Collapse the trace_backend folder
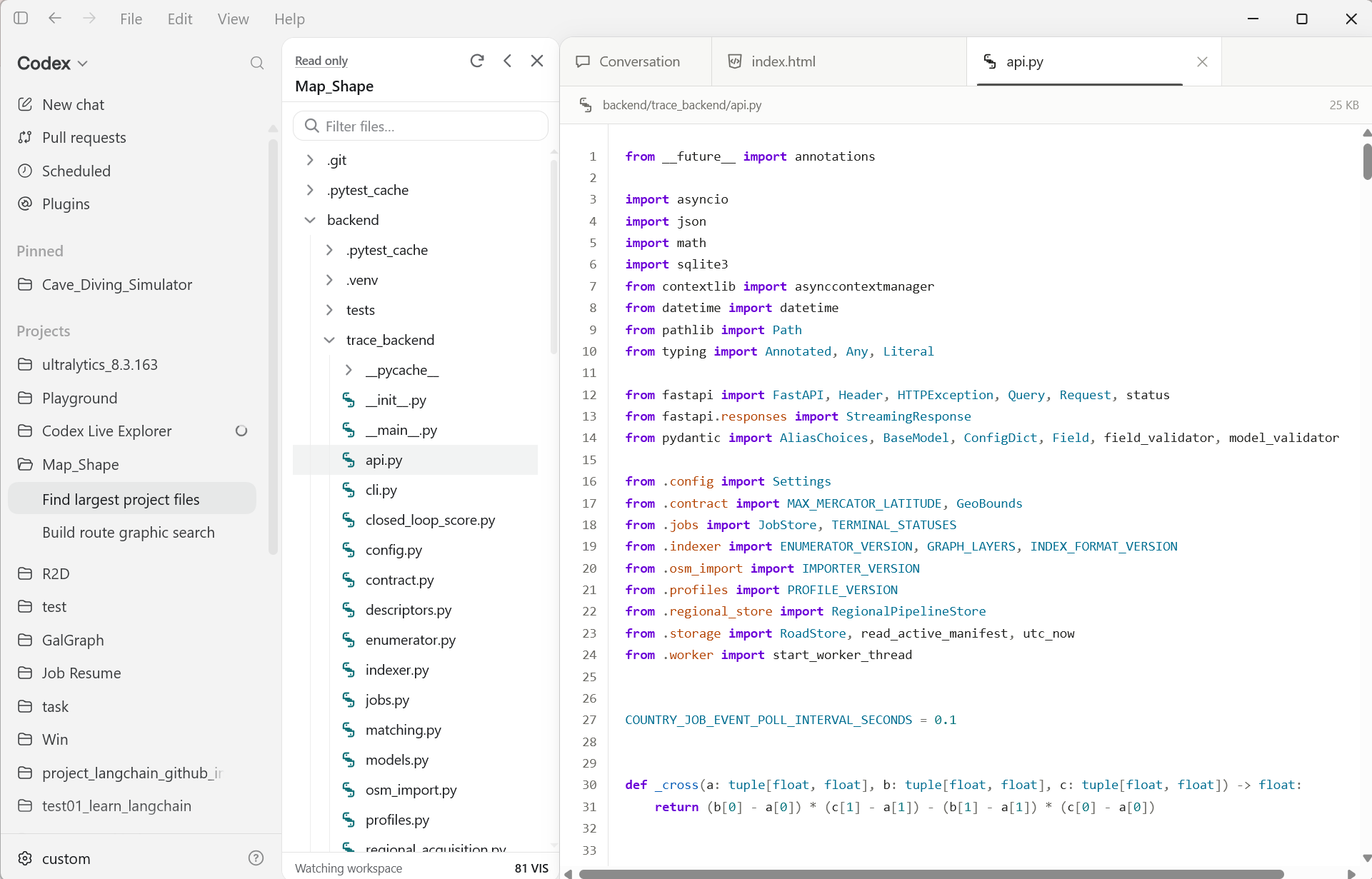 pyautogui.click(x=329, y=340)
